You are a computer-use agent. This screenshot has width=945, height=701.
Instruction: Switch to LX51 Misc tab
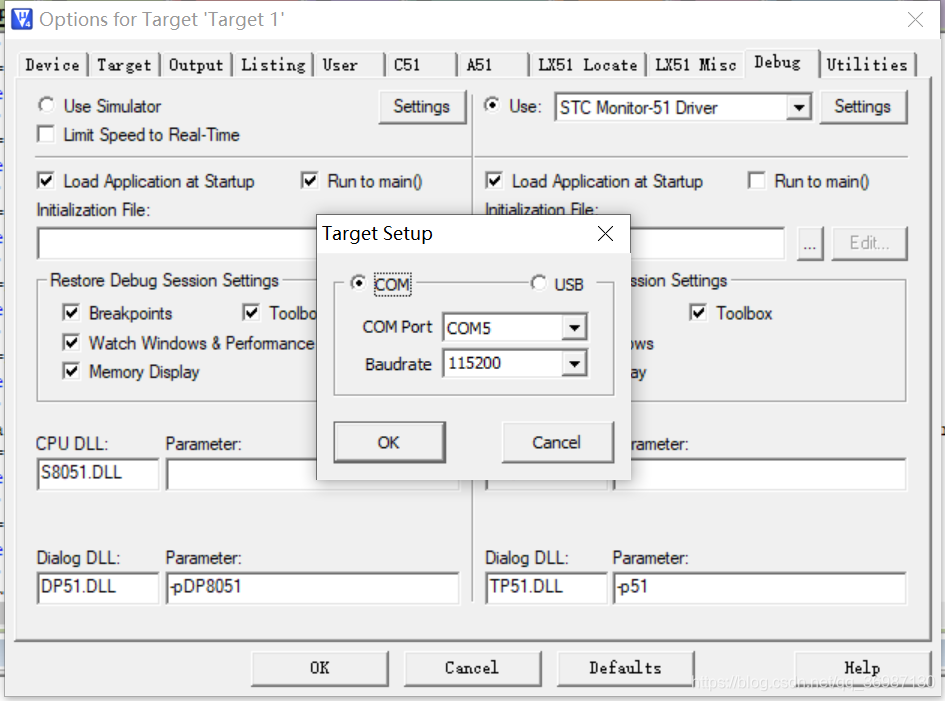[695, 64]
